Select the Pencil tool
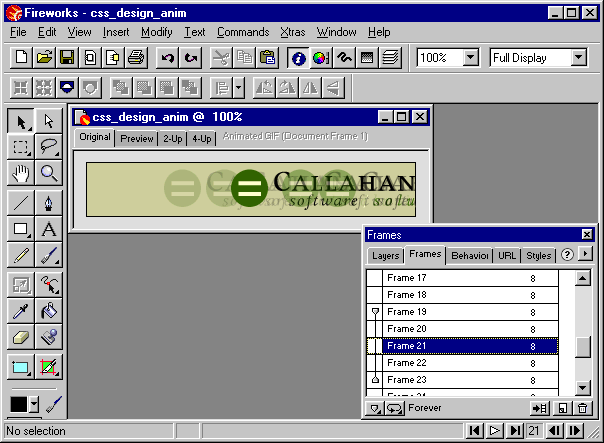The height and width of the screenshot is (443, 604). pos(21,255)
